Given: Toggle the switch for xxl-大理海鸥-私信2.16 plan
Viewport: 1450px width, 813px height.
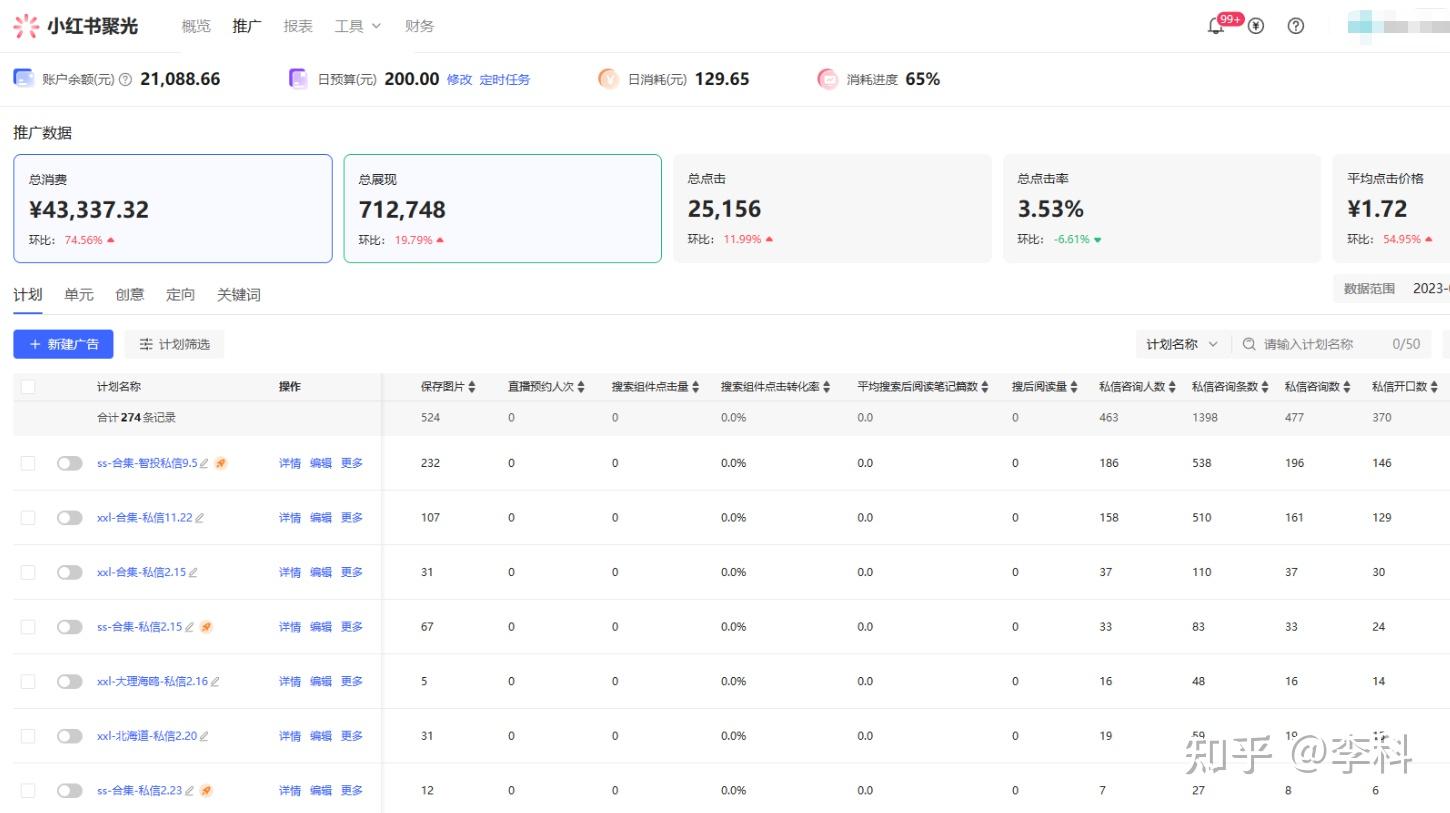Looking at the screenshot, I should pyautogui.click(x=70, y=681).
